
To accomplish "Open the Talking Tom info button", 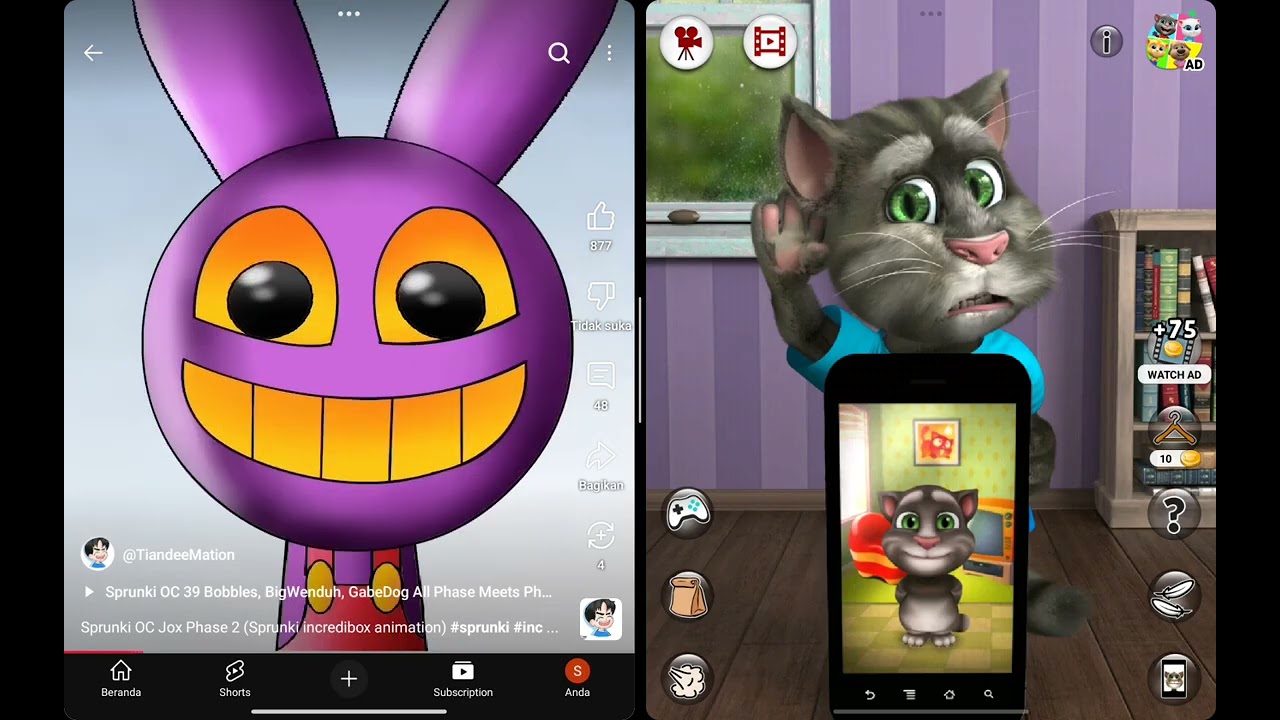I will [1107, 41].
